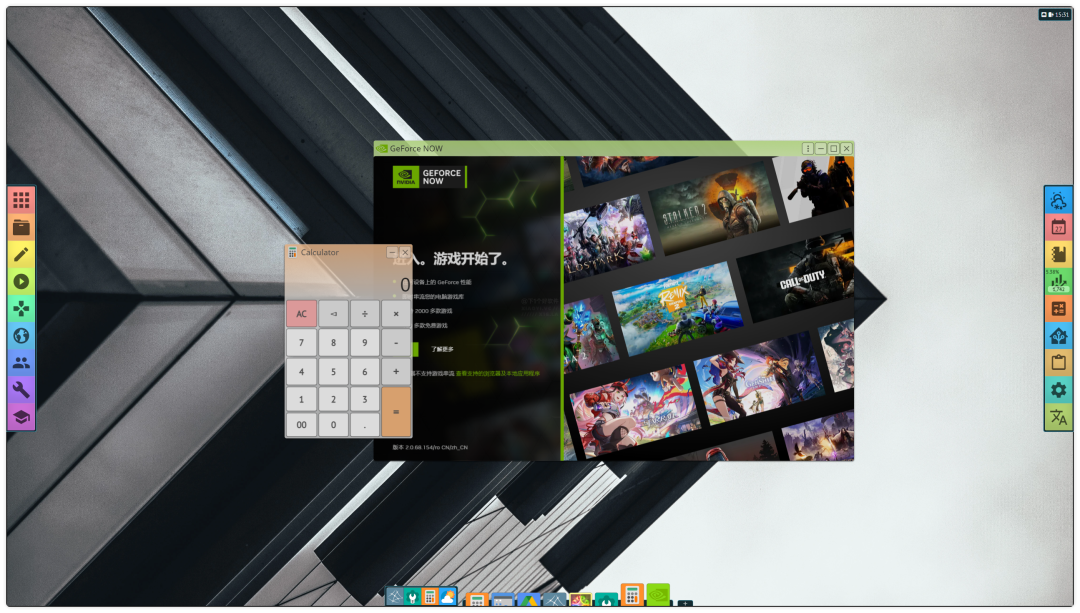Click the single 0 key in Calculator
This screenshot has width=1080, height=613.
333,424
